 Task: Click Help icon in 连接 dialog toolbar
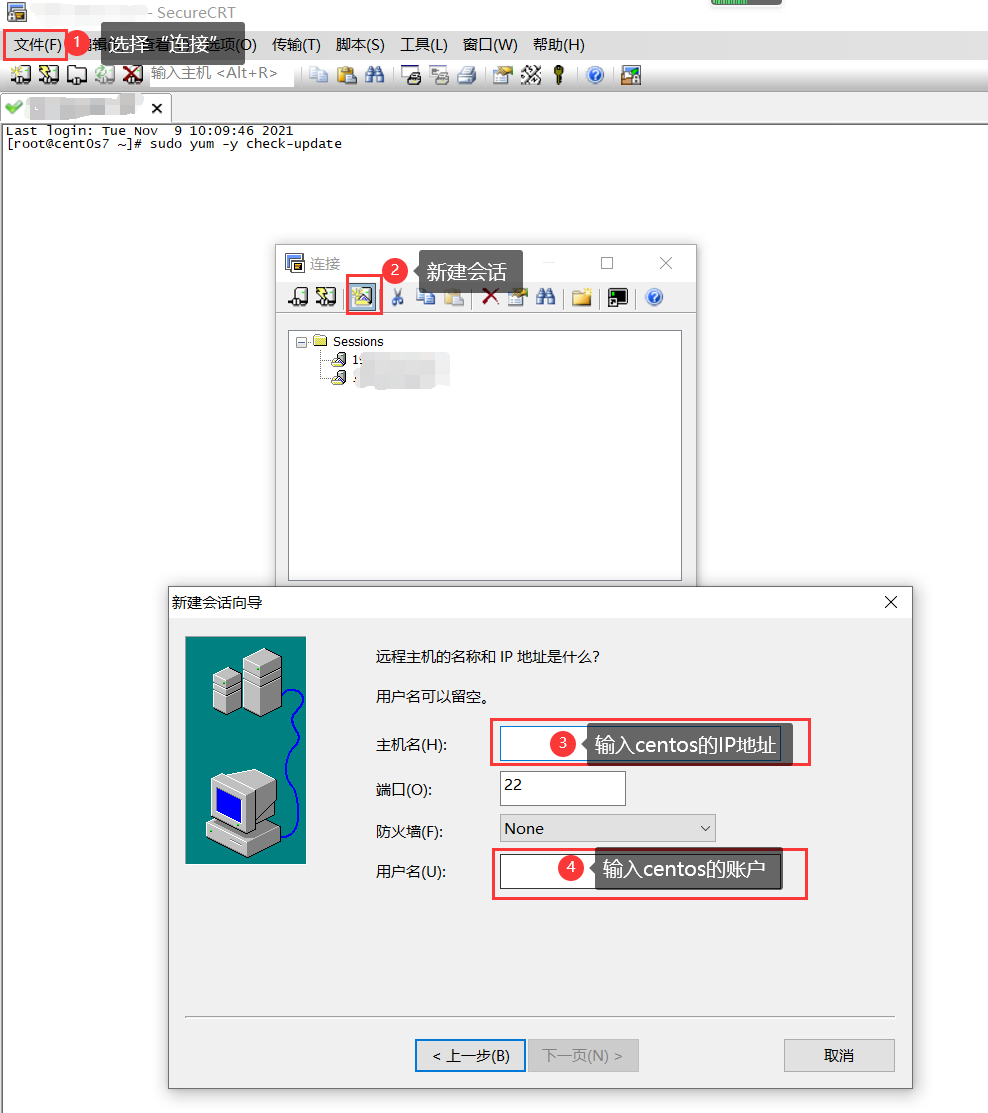click(x=654, y=297)
